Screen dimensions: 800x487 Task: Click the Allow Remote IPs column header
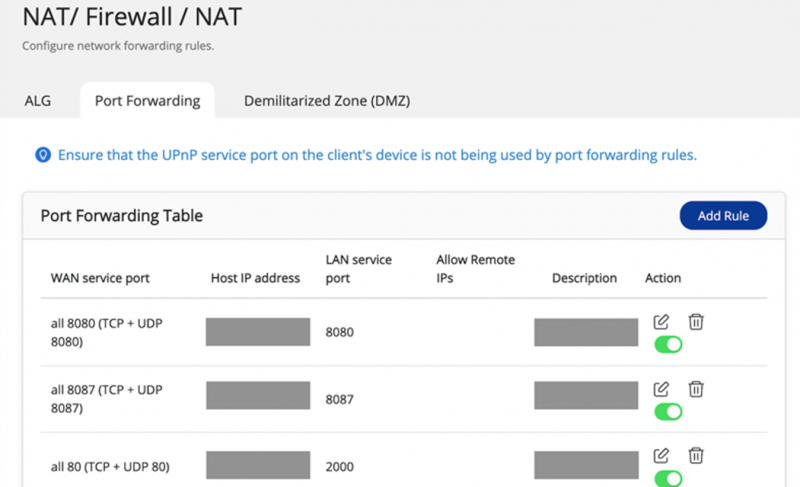[475, 269]
